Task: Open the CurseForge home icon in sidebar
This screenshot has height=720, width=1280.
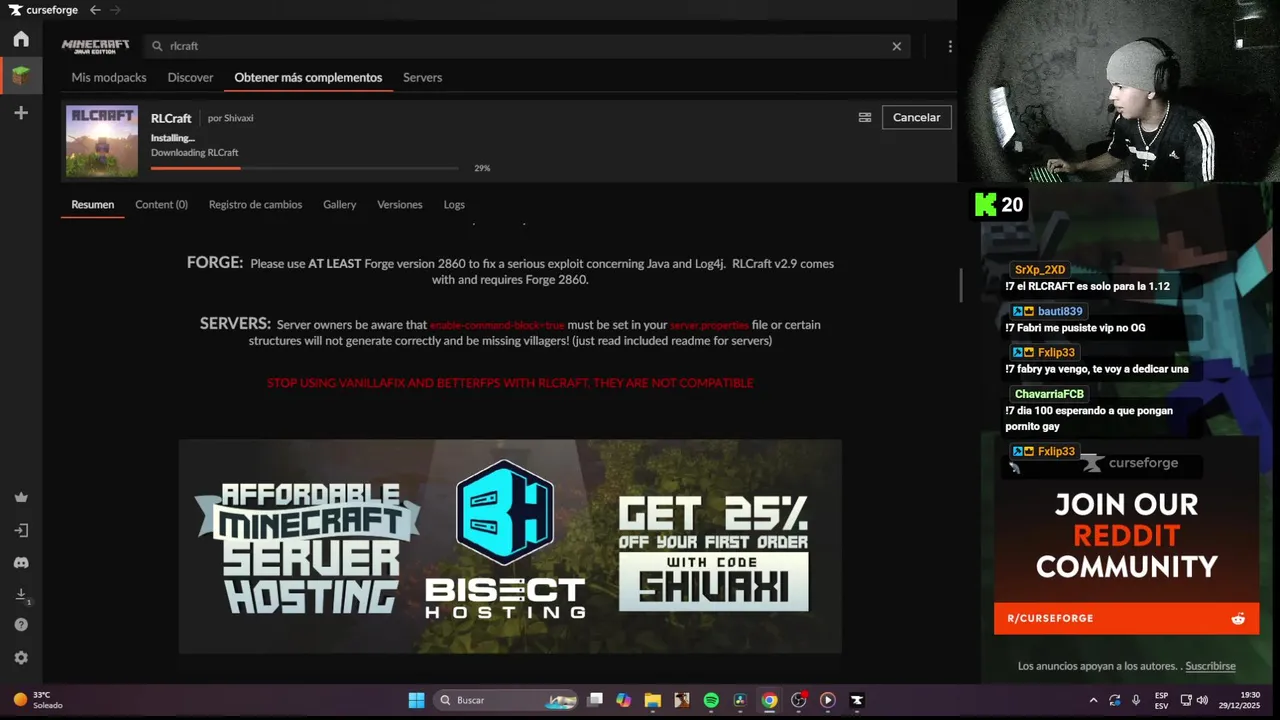Action: 21,39
